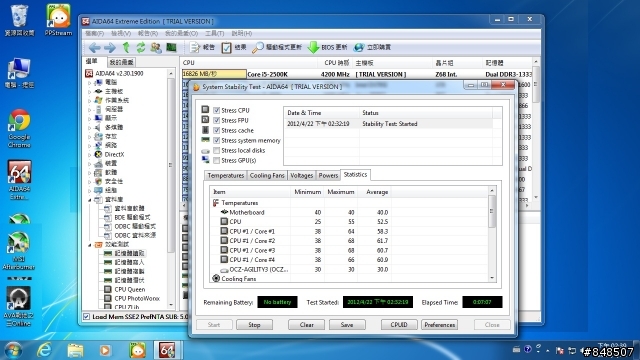Open MSI Afterburner desktop icon
Viewport: 640px width, 360px height.
(18, 251)
